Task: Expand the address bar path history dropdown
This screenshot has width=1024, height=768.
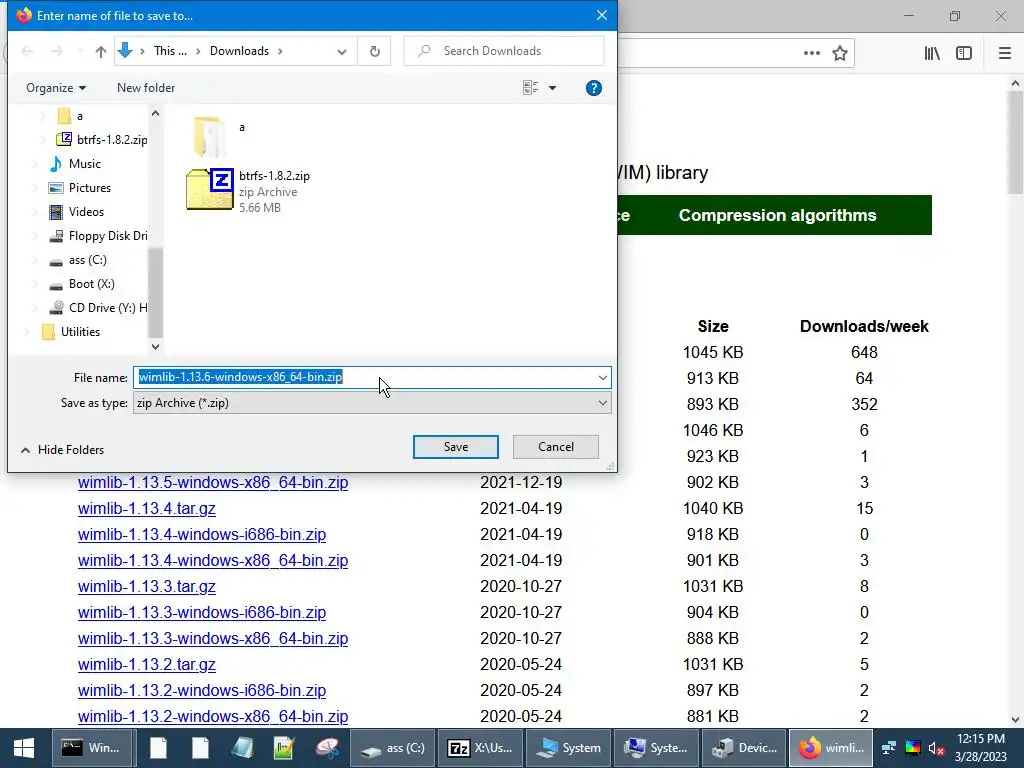Action: (342, 52)
